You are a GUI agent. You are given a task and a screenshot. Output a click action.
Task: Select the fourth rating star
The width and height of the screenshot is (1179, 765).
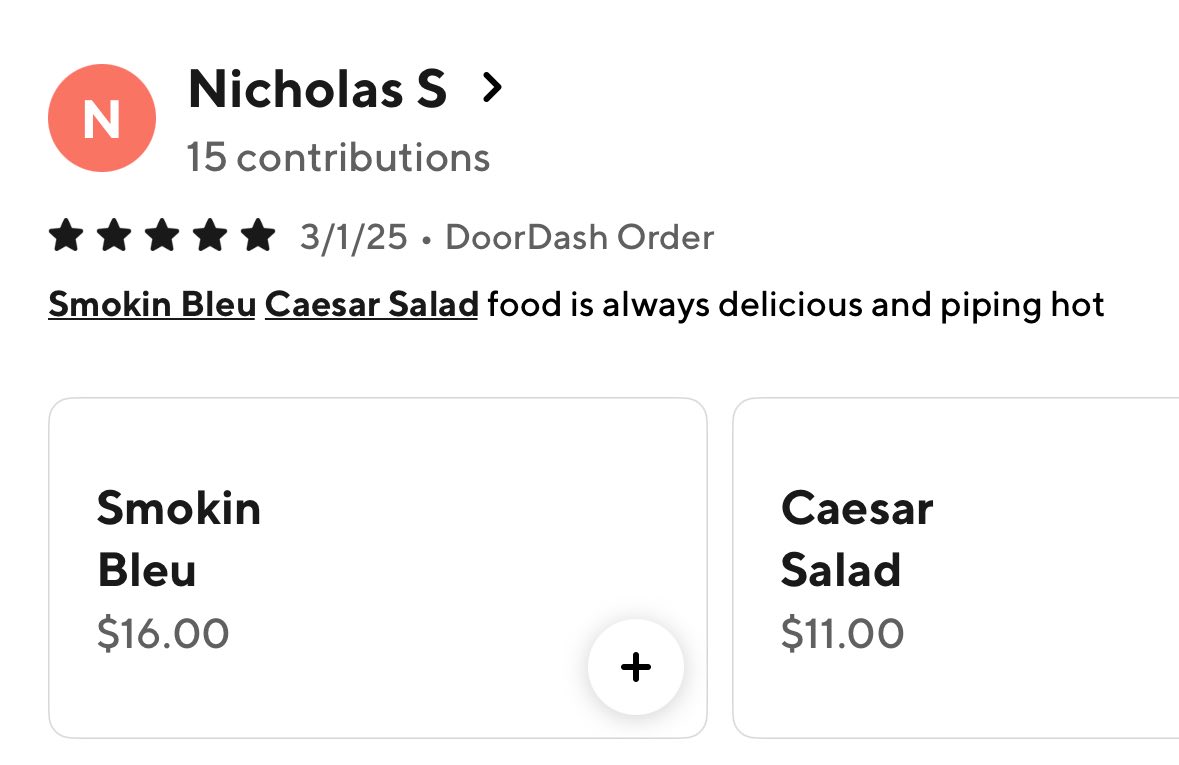click(210, 237)
